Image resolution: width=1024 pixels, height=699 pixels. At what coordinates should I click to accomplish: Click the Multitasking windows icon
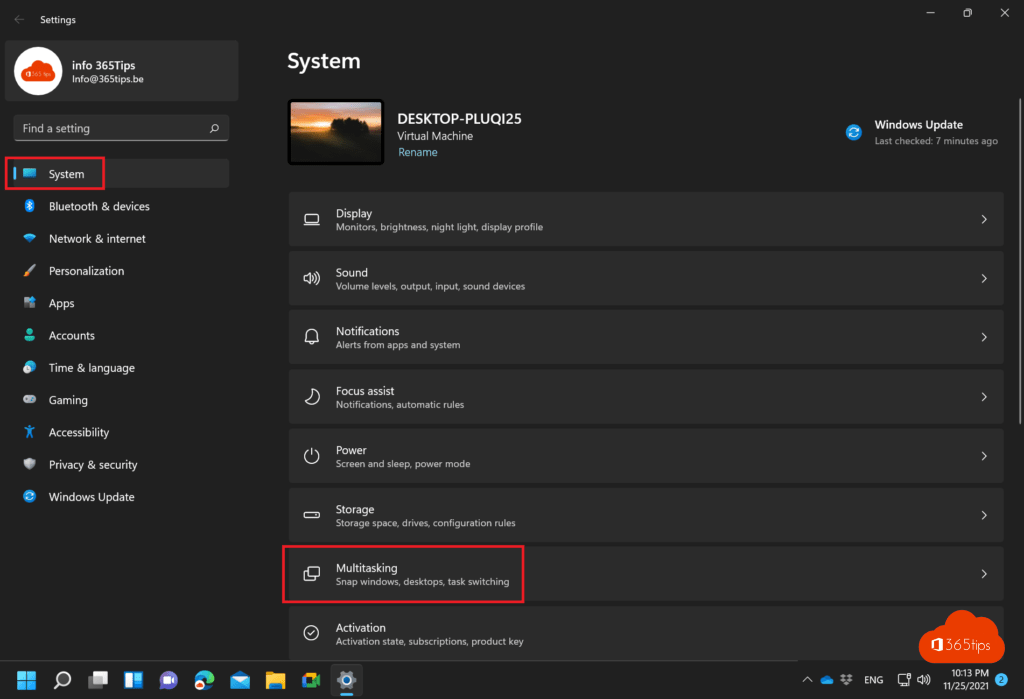pyautogui.click(x=312, y=574)
